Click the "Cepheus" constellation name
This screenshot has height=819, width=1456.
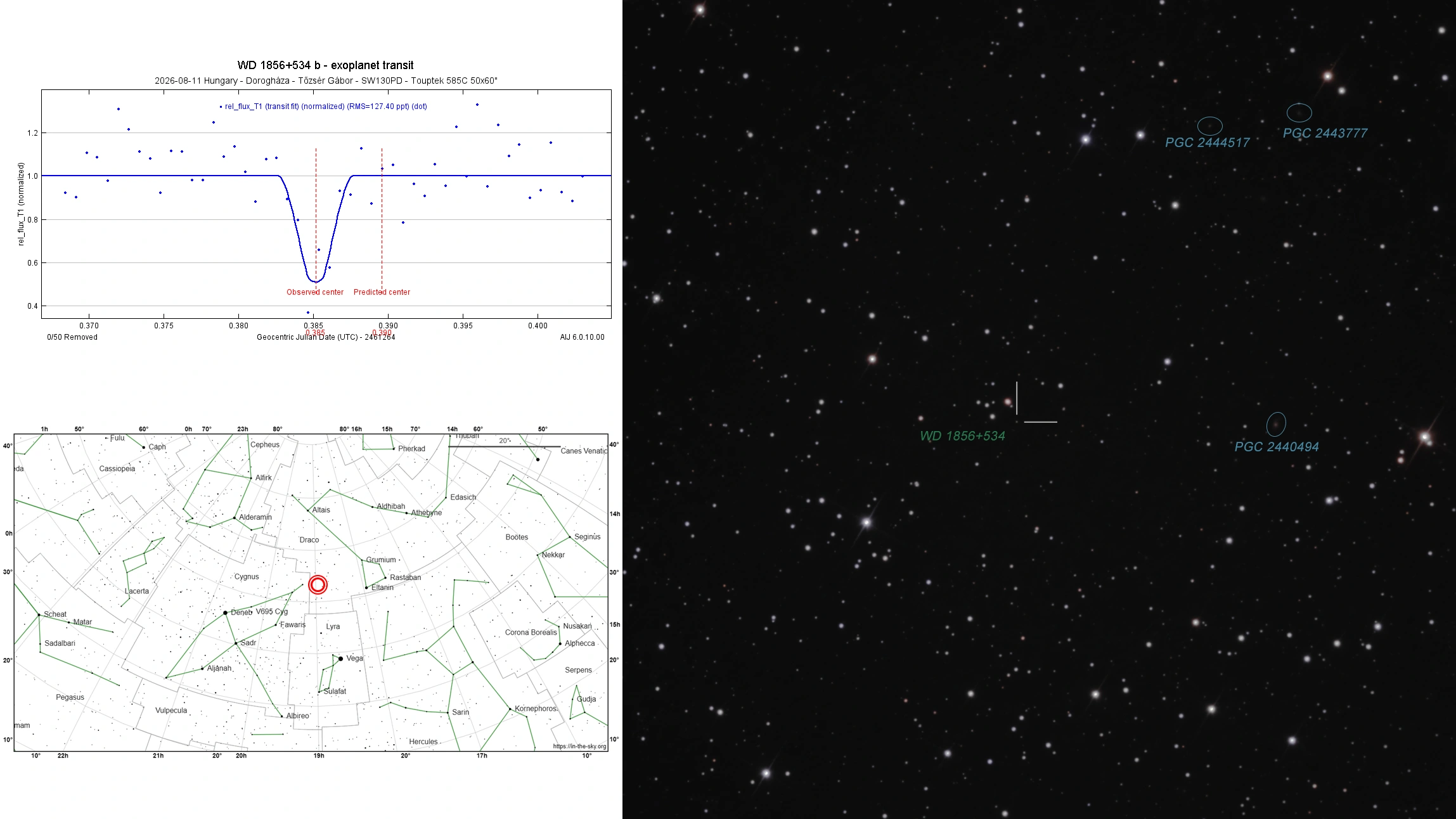[265, 445]
